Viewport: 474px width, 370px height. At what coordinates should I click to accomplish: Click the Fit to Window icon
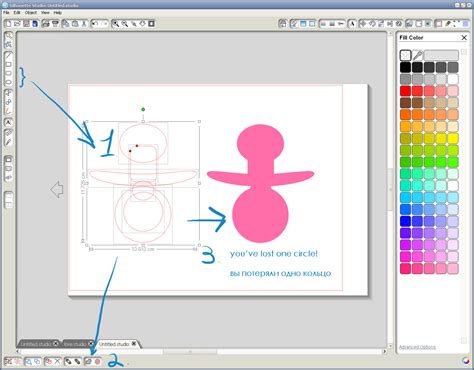151,24
